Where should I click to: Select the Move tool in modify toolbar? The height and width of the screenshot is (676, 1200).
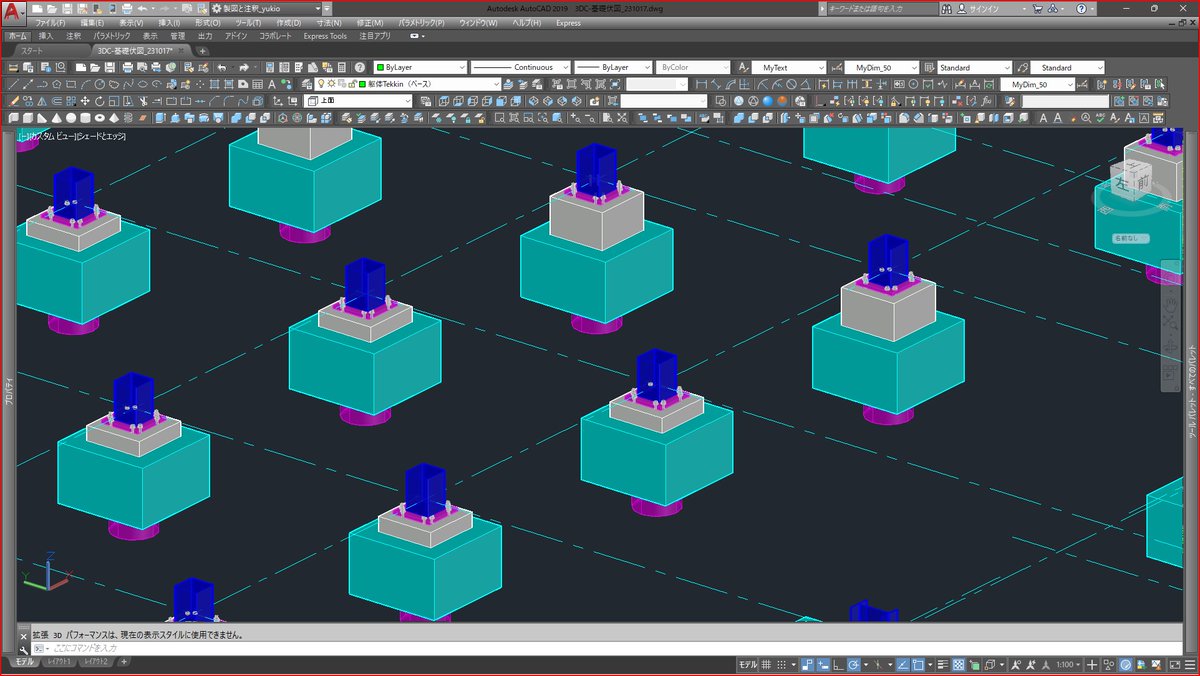click(x=85, y=100)
